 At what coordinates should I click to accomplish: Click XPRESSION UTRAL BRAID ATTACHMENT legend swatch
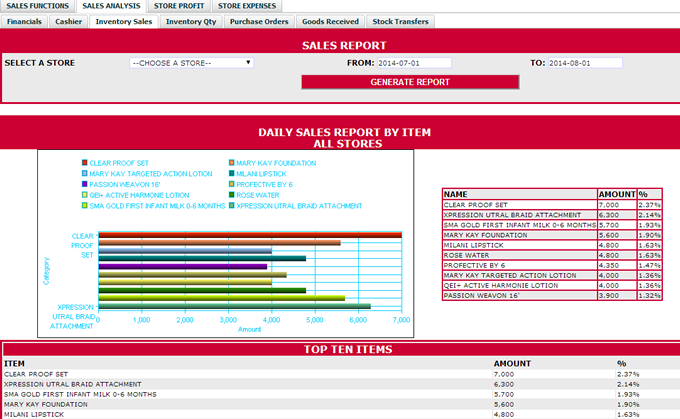tap(232, 206)
